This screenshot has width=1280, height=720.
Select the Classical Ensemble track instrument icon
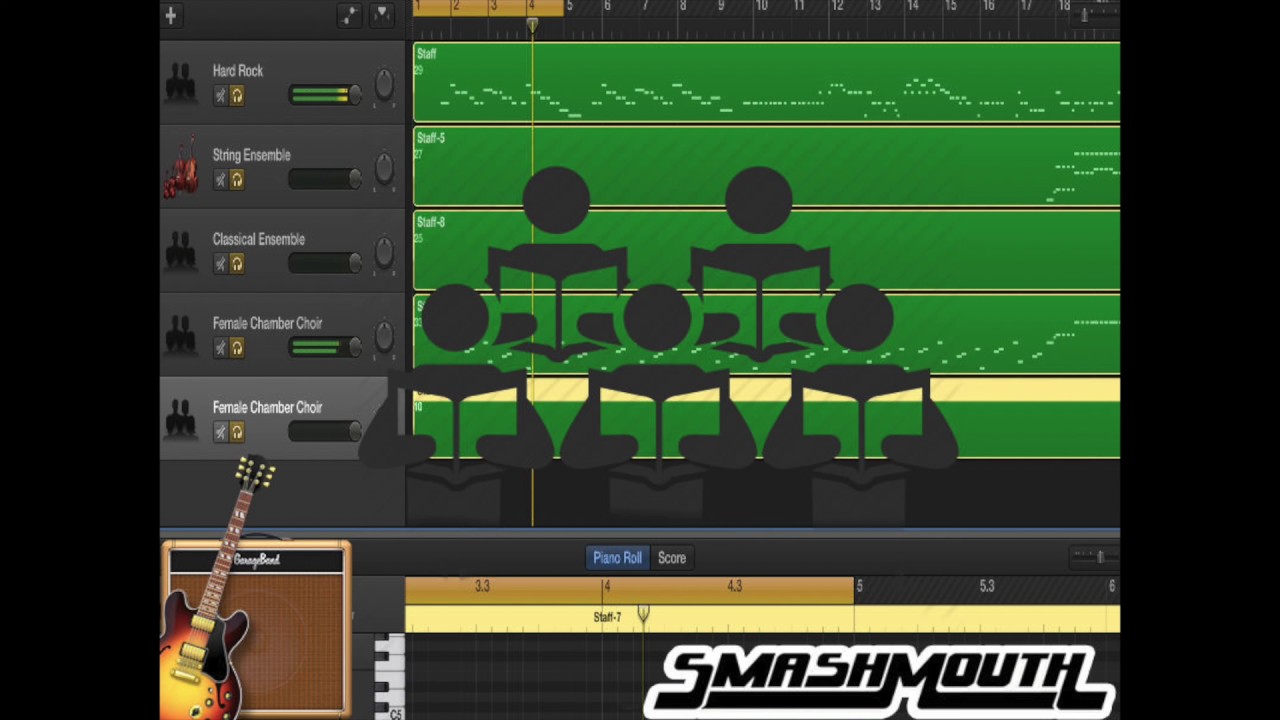click(x=181, y=251)
